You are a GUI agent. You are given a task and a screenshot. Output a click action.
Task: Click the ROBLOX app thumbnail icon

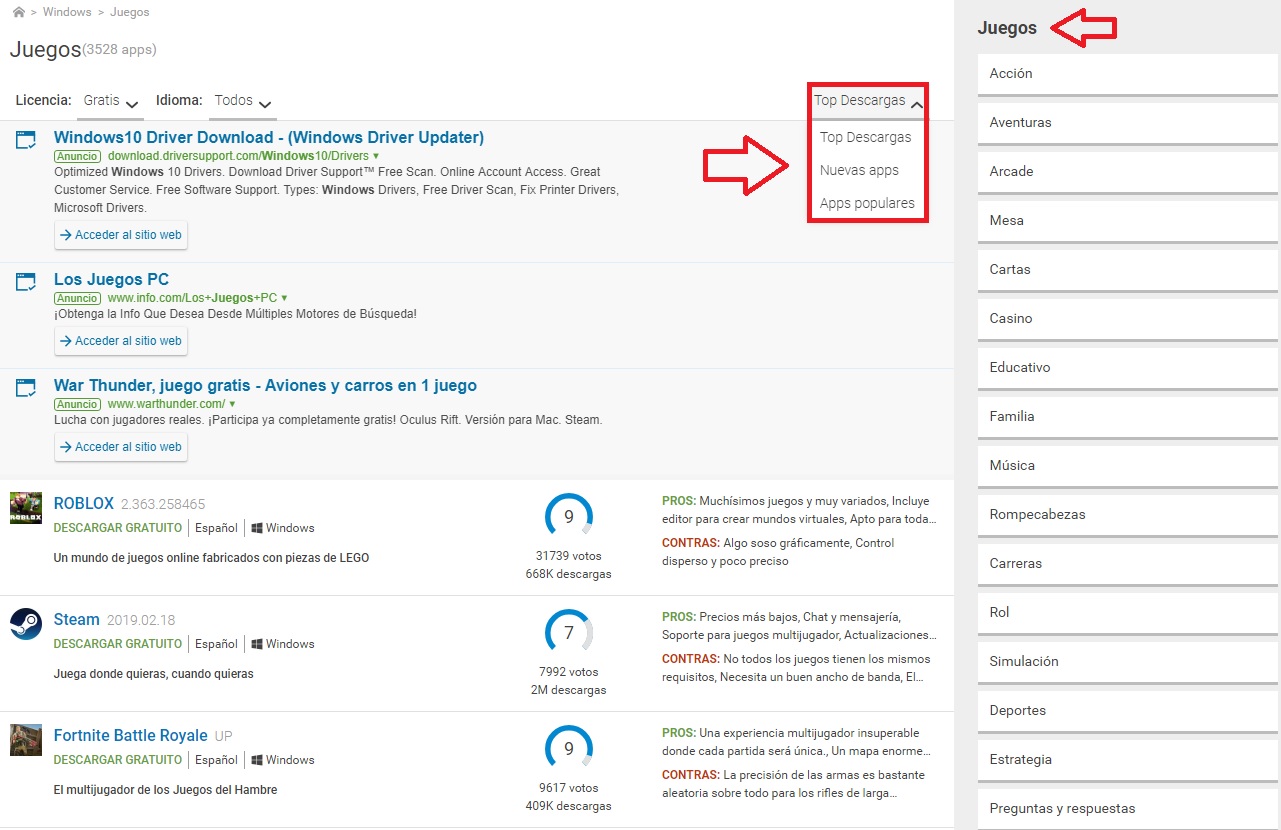[x=26, y=508]
